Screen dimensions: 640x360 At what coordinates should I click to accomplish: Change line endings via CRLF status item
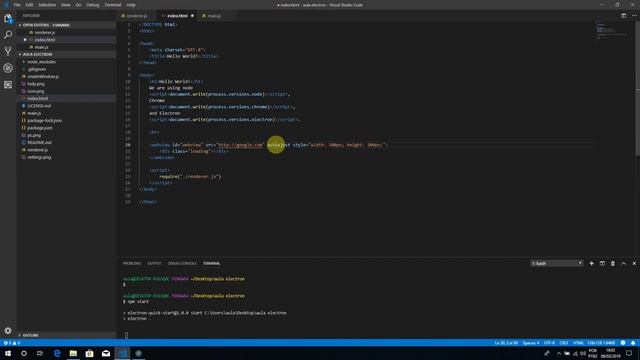pos(564,343)
